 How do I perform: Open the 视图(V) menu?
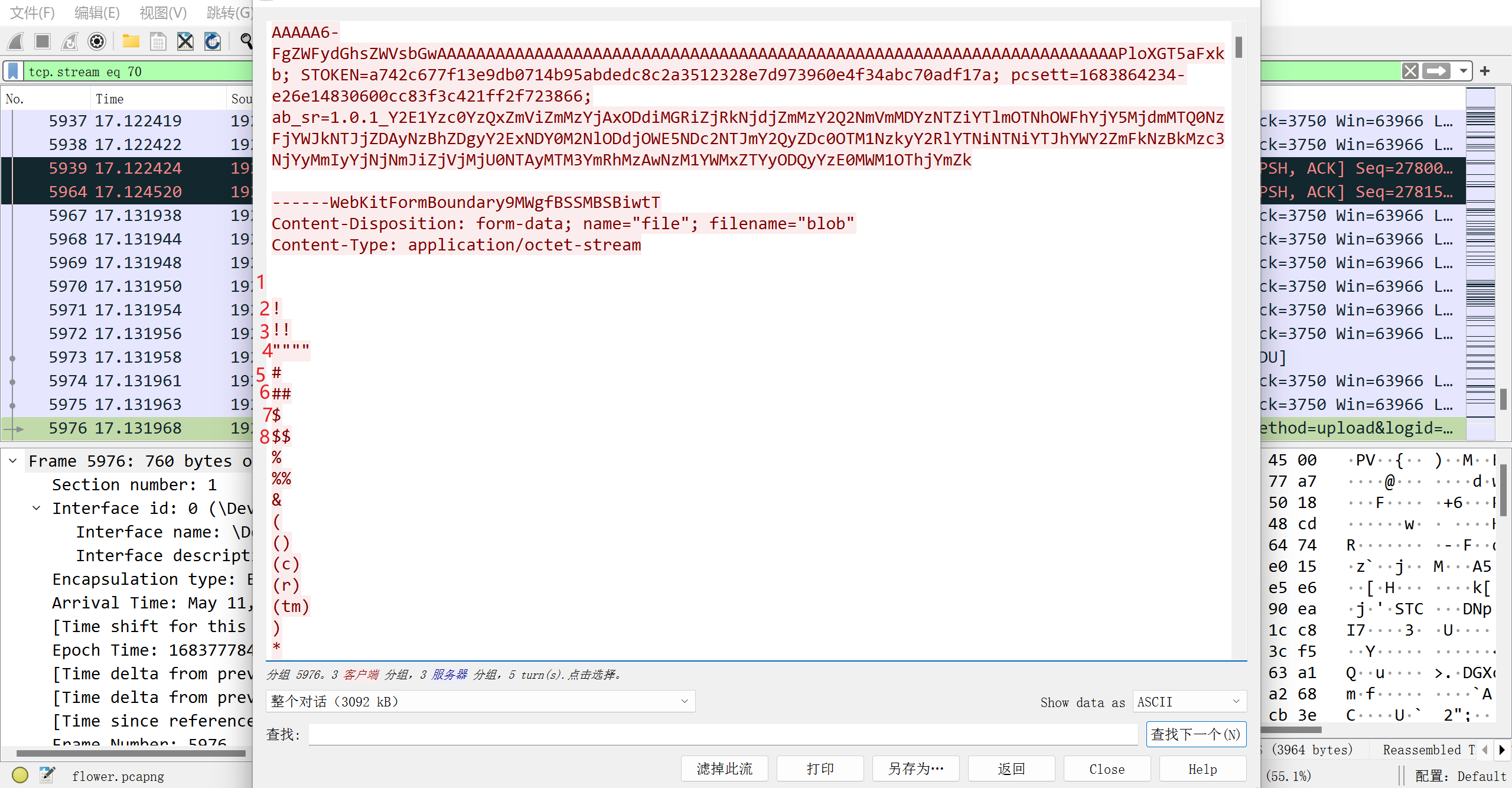[x=163, y=13]
